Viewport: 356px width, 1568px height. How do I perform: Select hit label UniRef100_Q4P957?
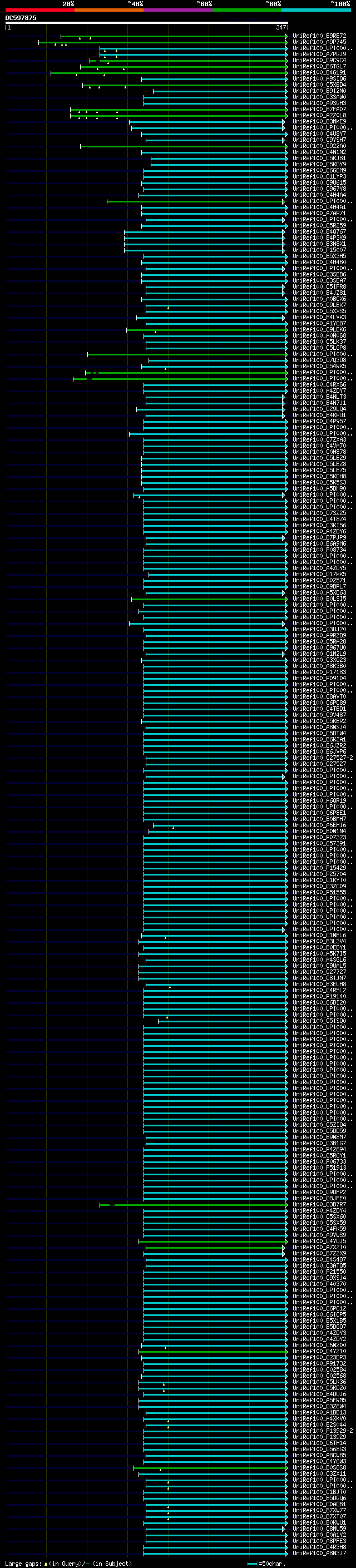point(319,421)
